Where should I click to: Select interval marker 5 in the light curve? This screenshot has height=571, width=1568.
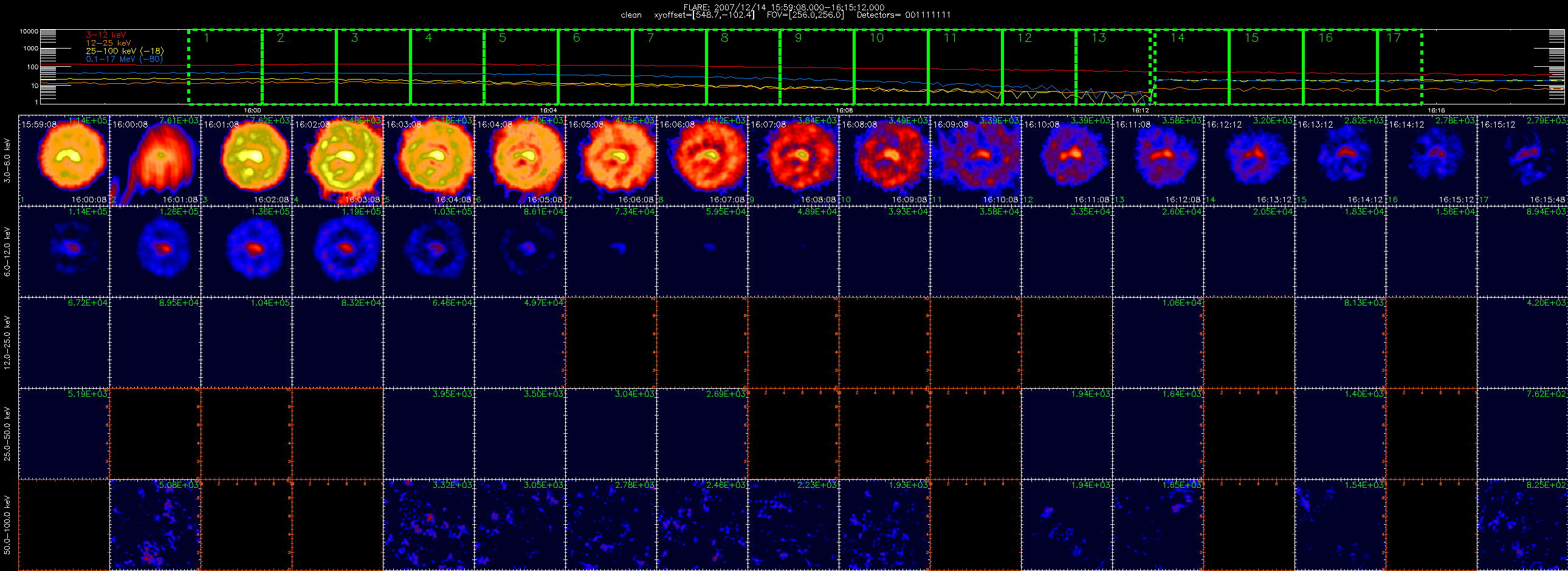502,38
